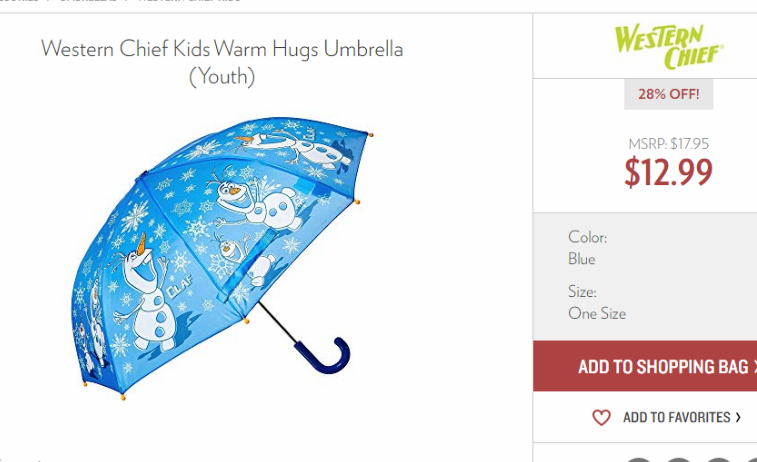Image resolution: width=757 pixels, height=462 pixels.
Task: Click the MSRP $17.95 text
Action: [669, 143]
